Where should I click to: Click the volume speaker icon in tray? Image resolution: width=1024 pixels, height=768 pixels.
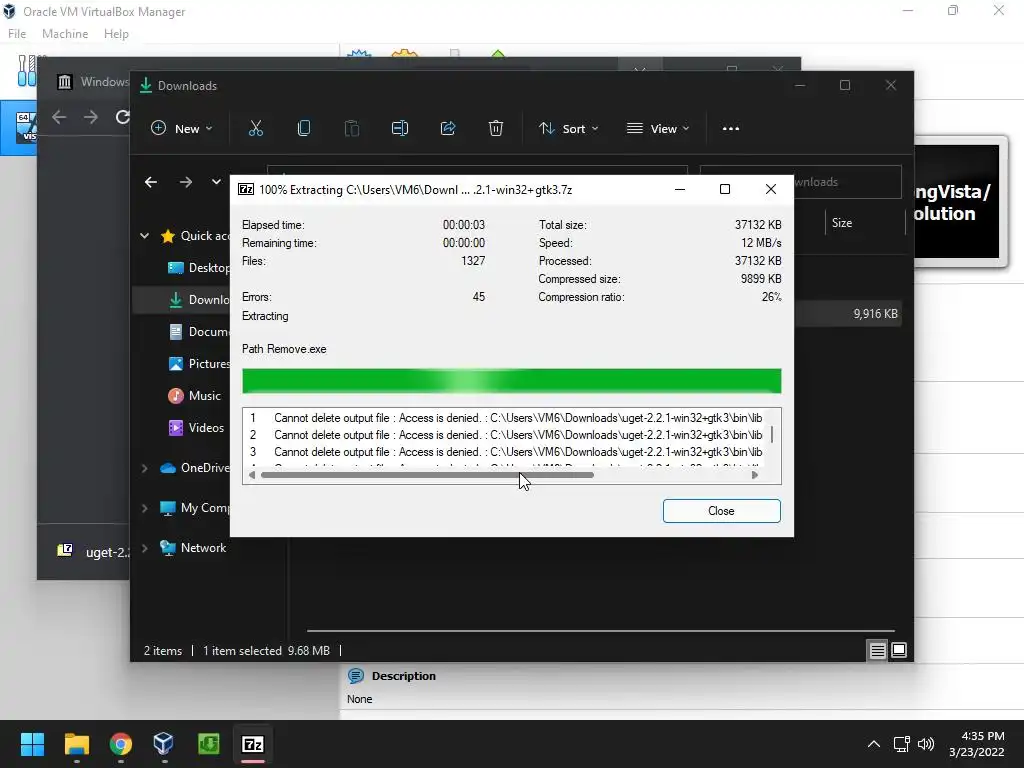point(926,744)
